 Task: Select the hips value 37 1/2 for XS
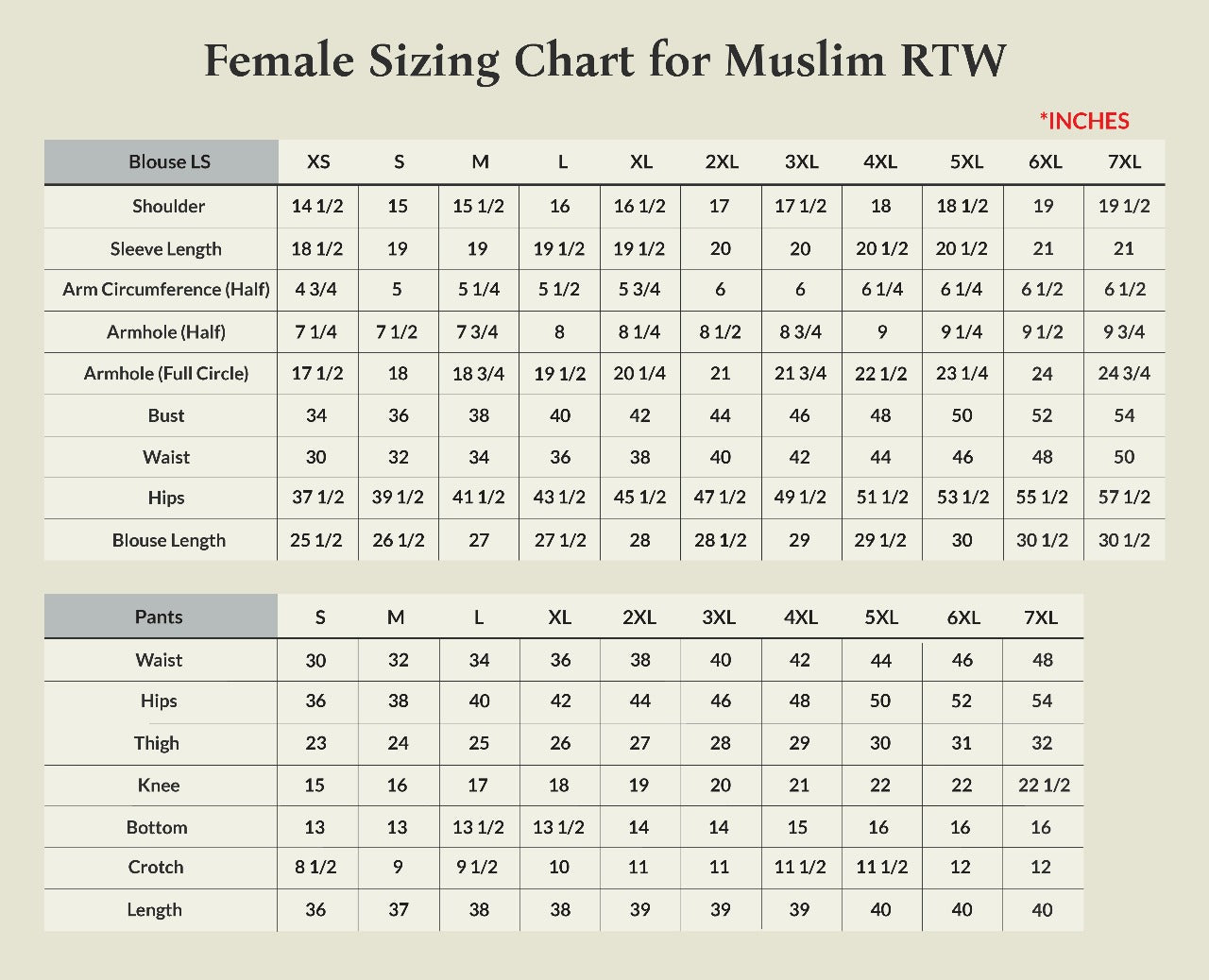[x=317, y=498]
